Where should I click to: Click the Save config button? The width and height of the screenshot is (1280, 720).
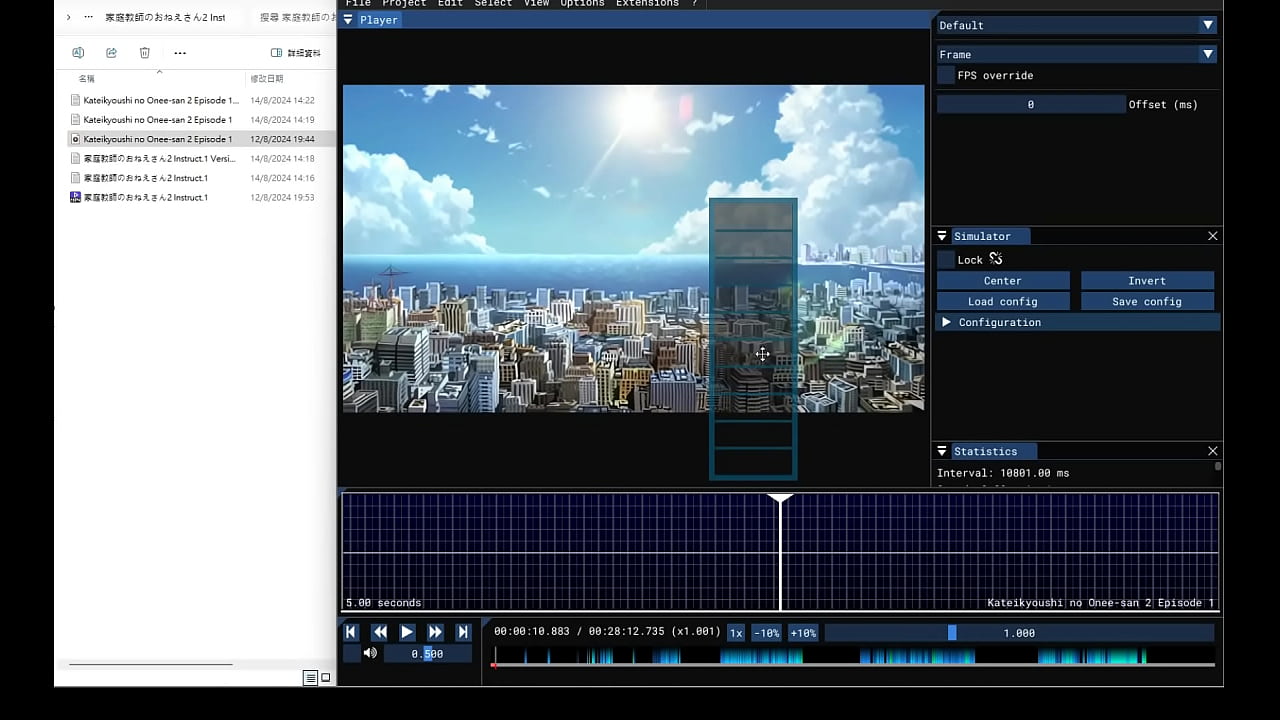coord(1147,301)
